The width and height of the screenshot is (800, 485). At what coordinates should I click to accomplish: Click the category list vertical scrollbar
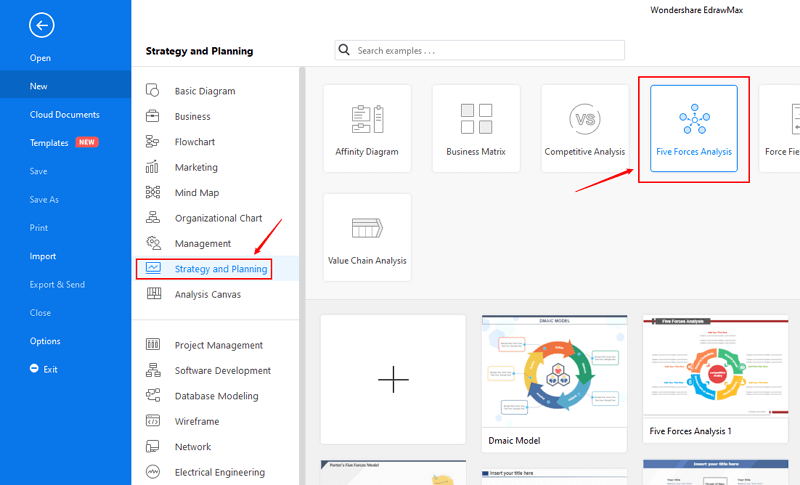(x=302, y=275)
